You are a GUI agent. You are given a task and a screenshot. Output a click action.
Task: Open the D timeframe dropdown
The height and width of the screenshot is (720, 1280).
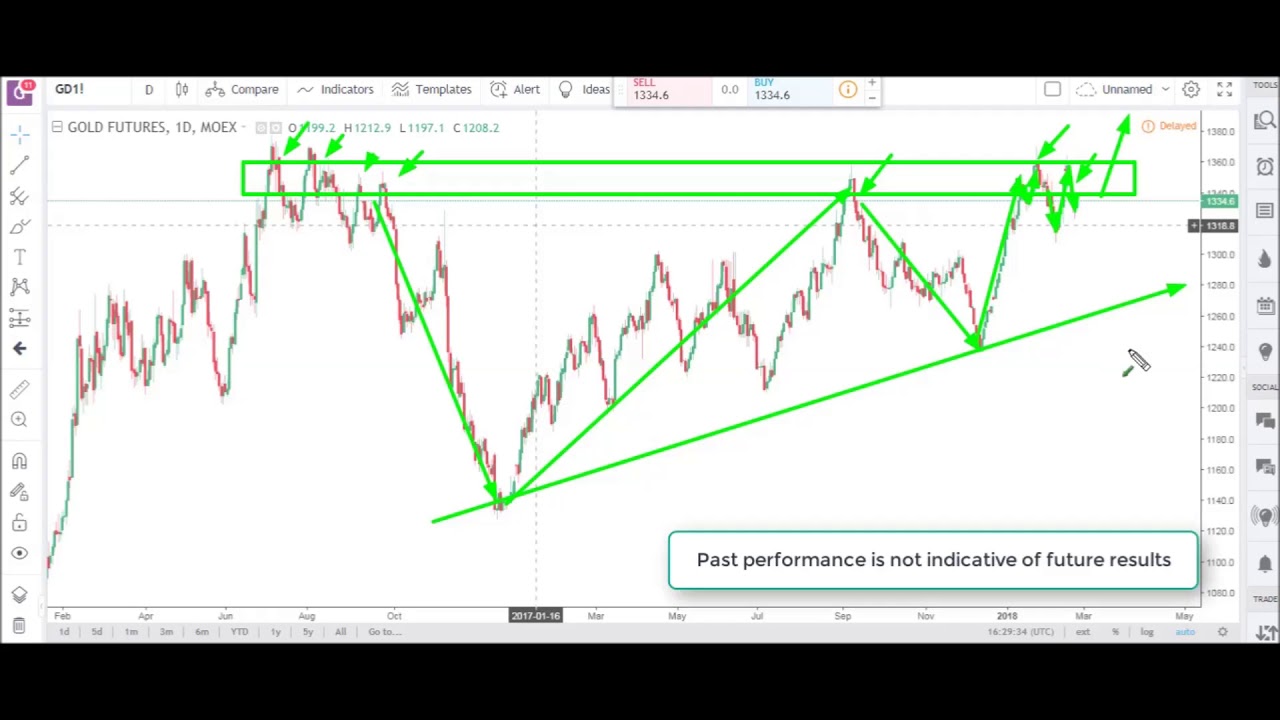pyautogui.click(x=148, y=89)
